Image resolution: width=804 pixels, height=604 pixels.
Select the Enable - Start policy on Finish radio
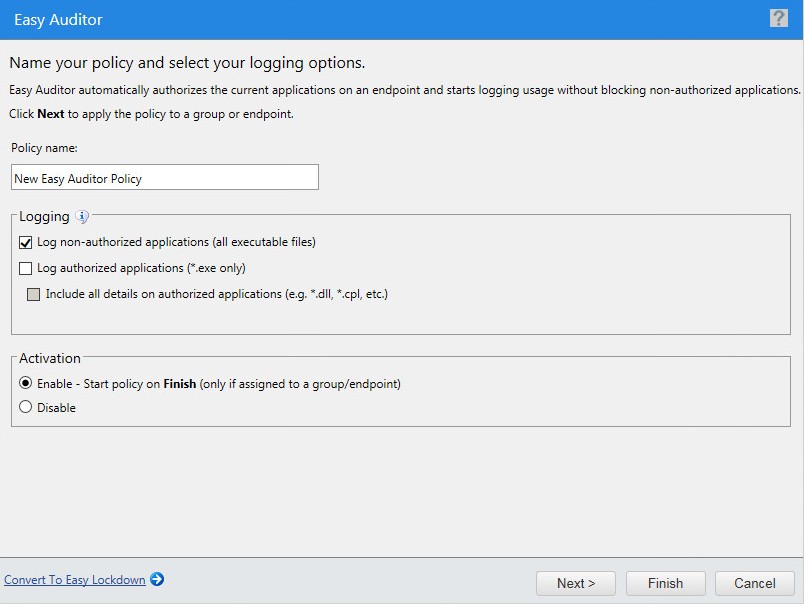[26, 383]
